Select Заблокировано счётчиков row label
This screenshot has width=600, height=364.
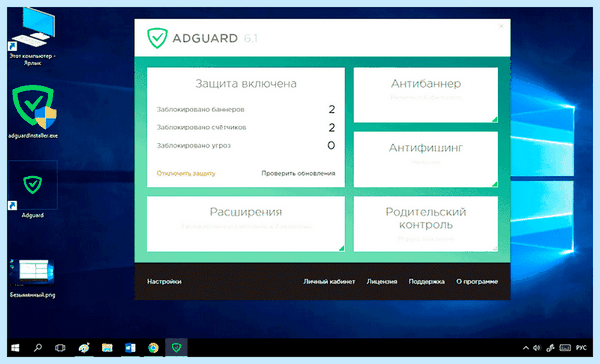point(201,127)
